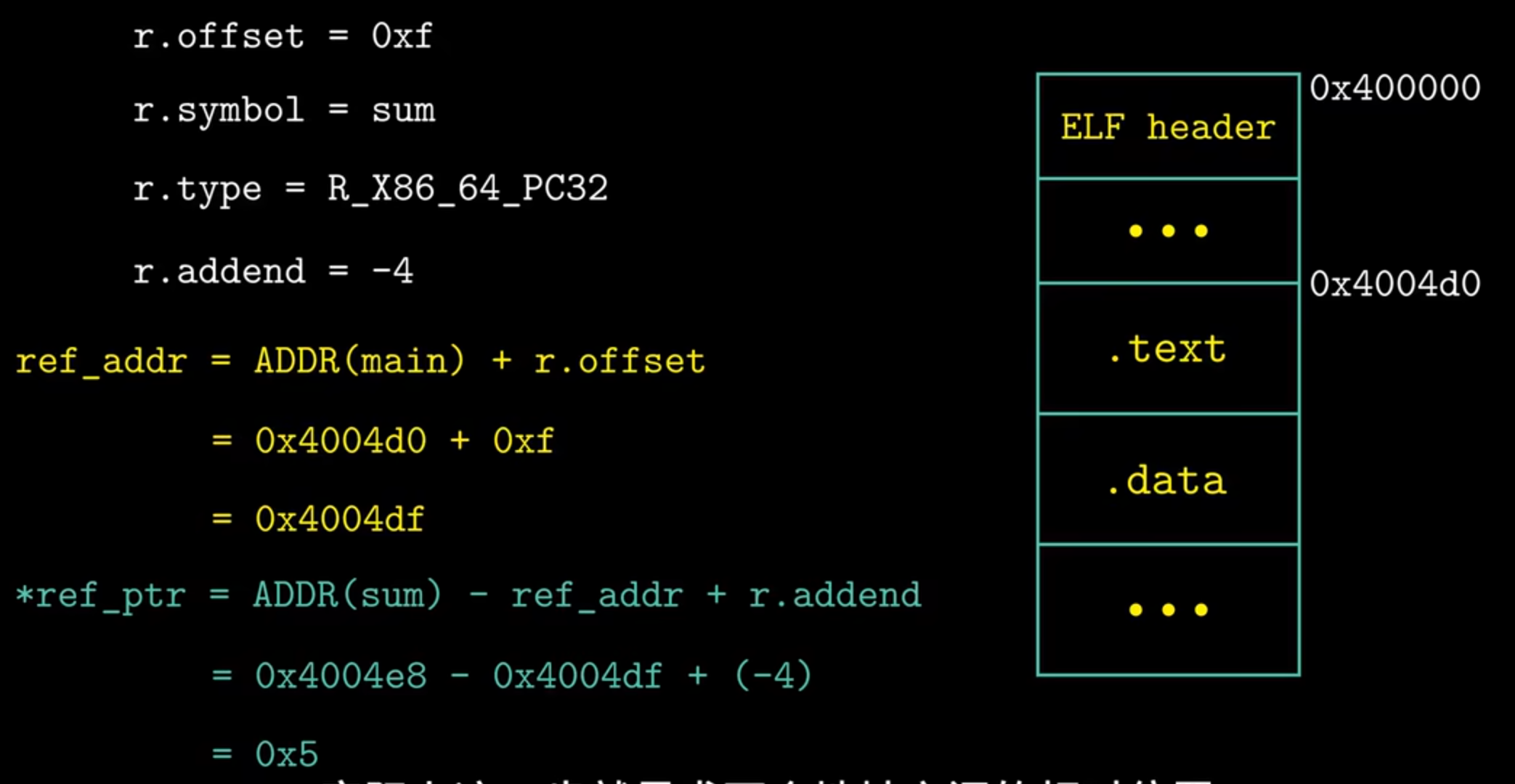The height and width of the screenshot is (784, 1515).
Task: Click the yellow 0x4004d0 + 0xf expression
Action: pos(404,441)
